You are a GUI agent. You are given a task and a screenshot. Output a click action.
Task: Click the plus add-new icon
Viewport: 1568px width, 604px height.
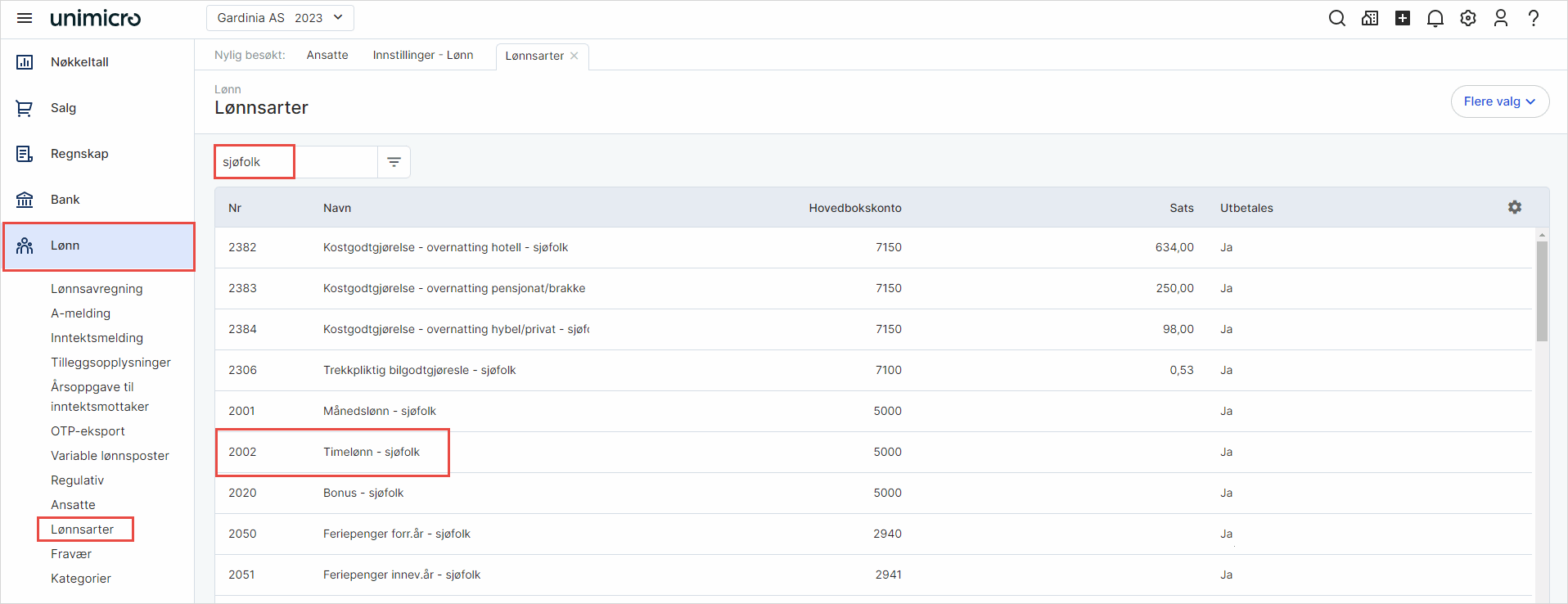click(x=1402, y=18)
